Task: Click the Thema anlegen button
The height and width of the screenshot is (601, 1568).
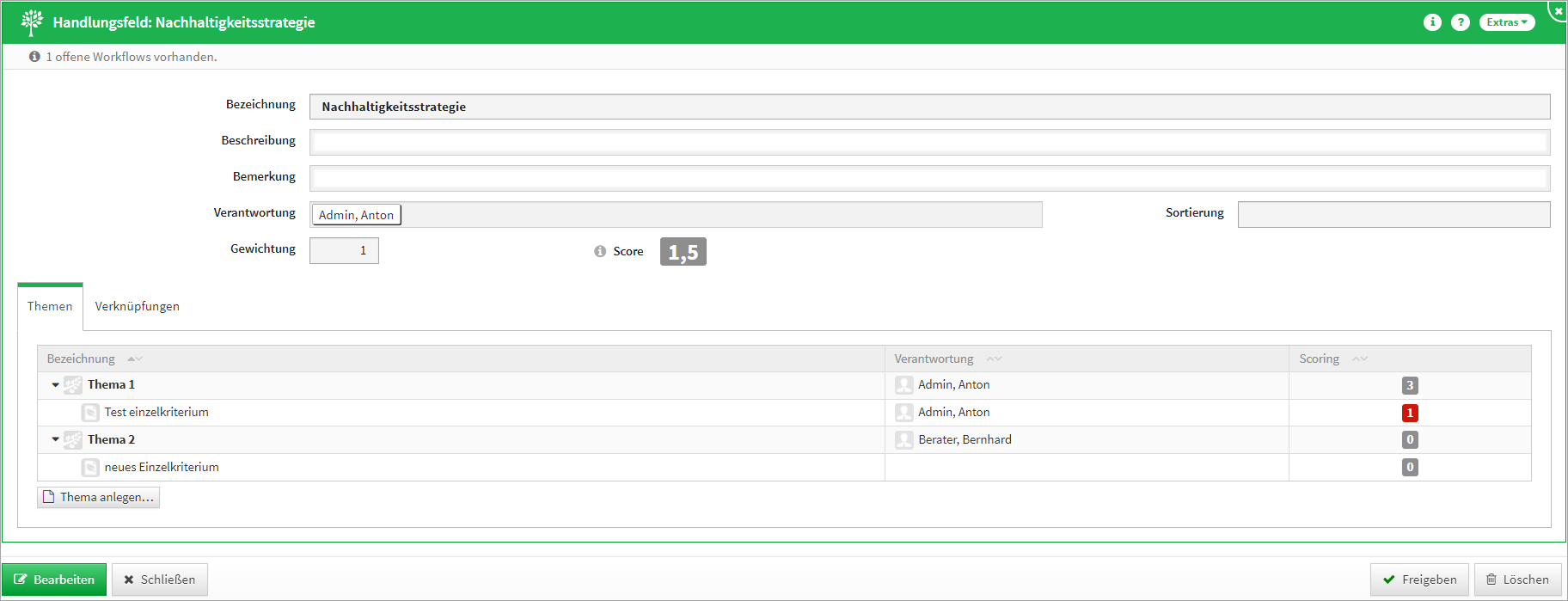Action: click(x=98, y=497)
